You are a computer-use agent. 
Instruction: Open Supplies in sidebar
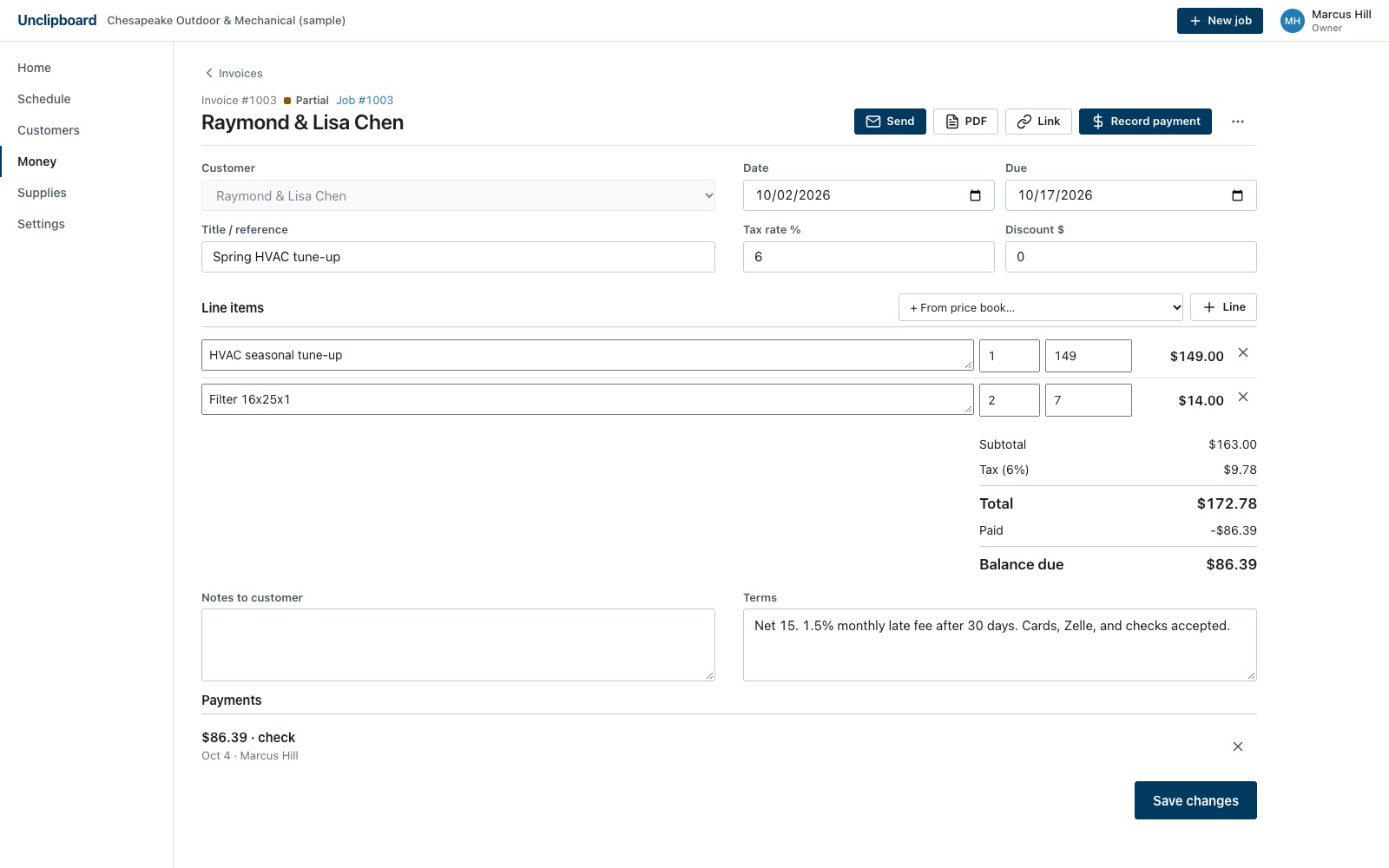pyautogui.click(x=42, y=193)
